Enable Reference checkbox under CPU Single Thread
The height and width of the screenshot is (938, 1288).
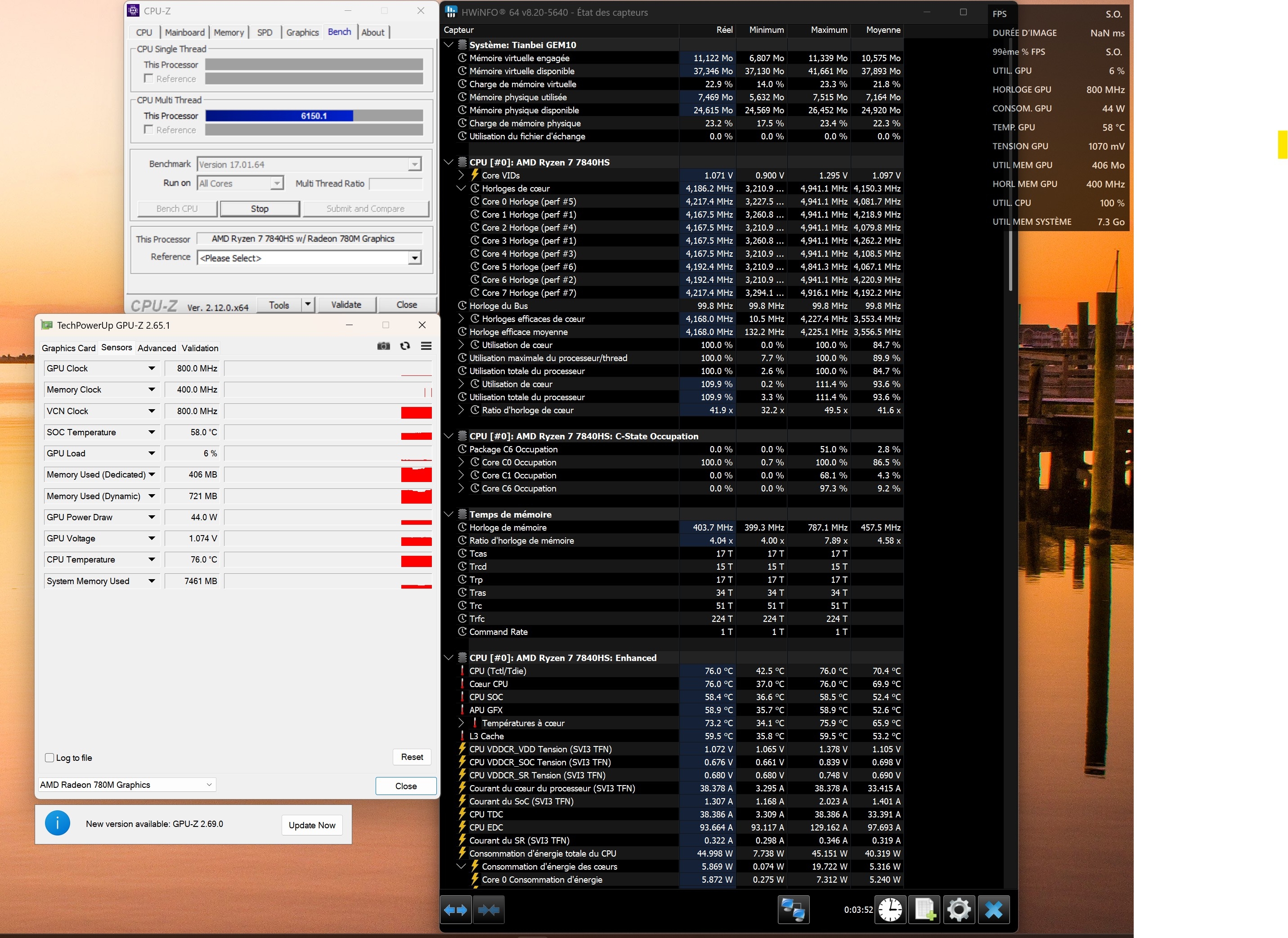(x=149, y=78)
